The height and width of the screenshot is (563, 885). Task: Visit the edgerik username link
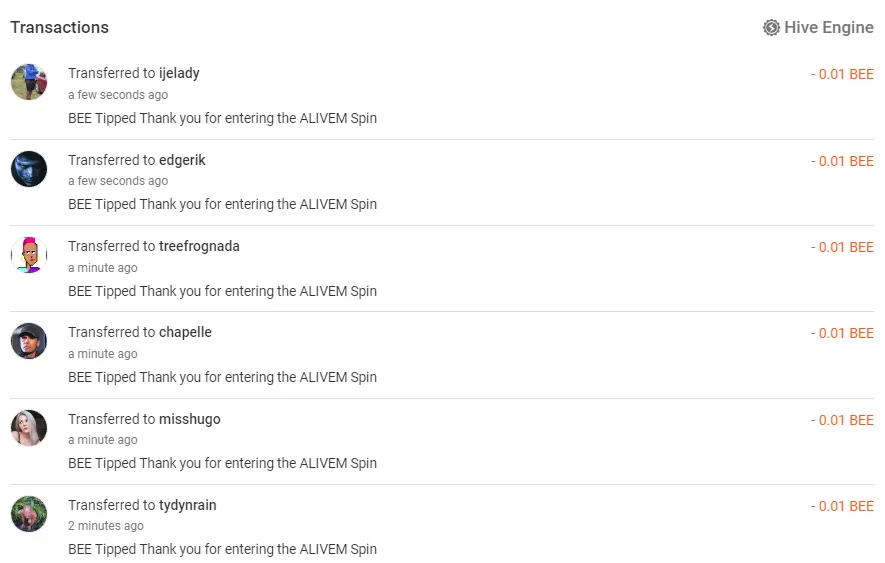coord(182,160)
